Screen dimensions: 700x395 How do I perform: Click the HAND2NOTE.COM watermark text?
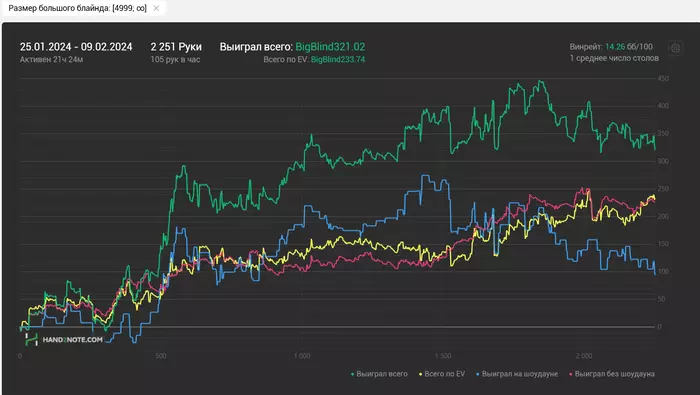tap(72, 340)
